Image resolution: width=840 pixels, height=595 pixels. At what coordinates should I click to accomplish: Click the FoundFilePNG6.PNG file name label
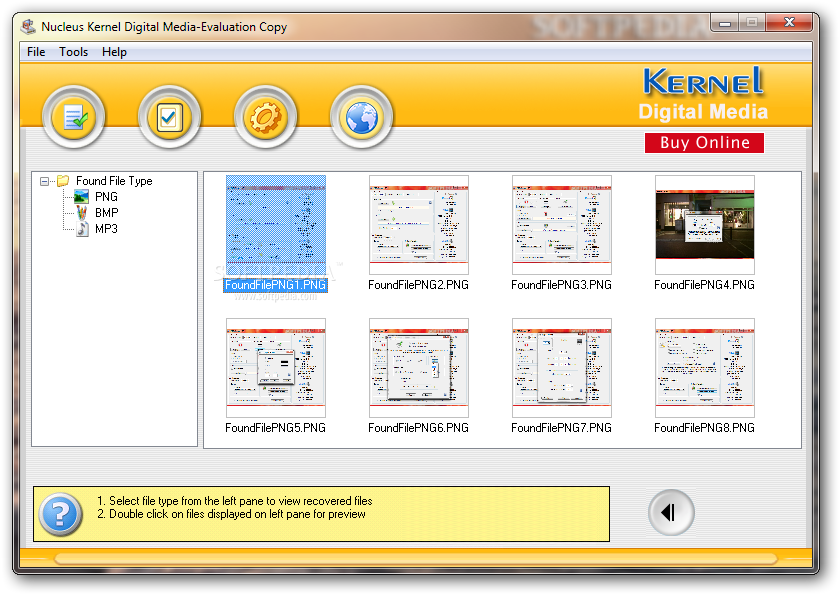point(418,428)
